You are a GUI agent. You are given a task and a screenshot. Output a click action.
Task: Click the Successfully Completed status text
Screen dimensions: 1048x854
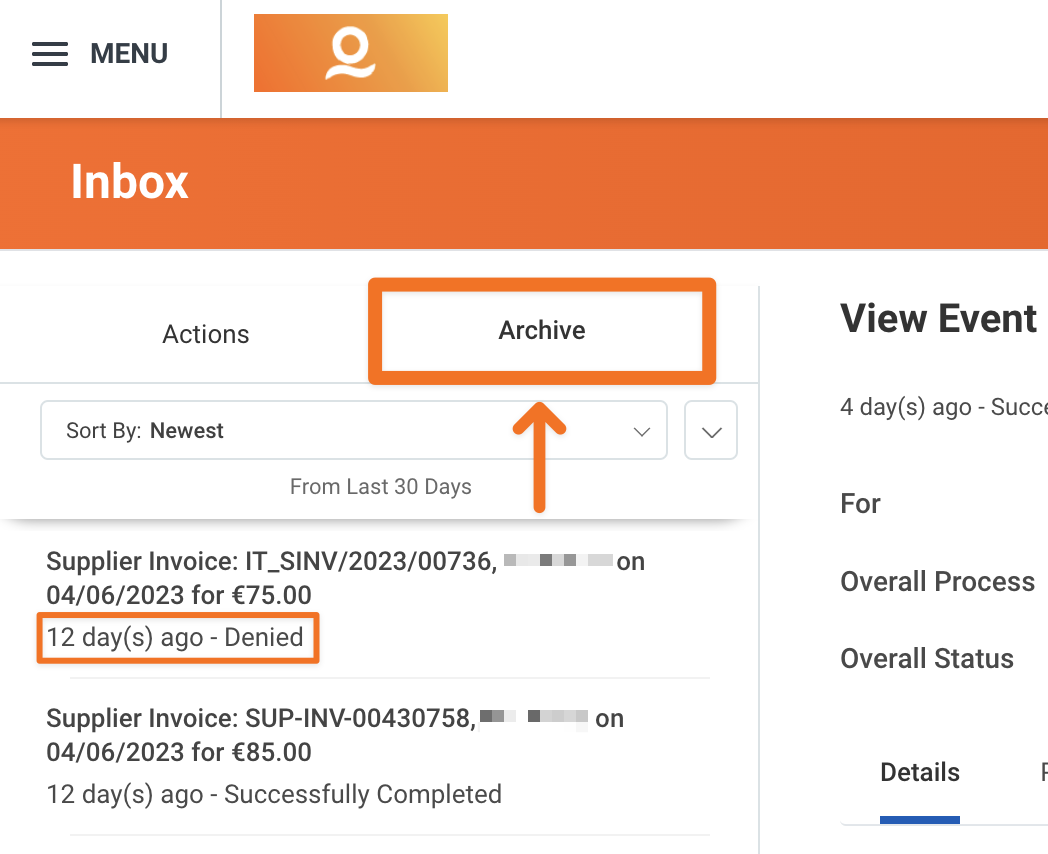click(272, 794)
